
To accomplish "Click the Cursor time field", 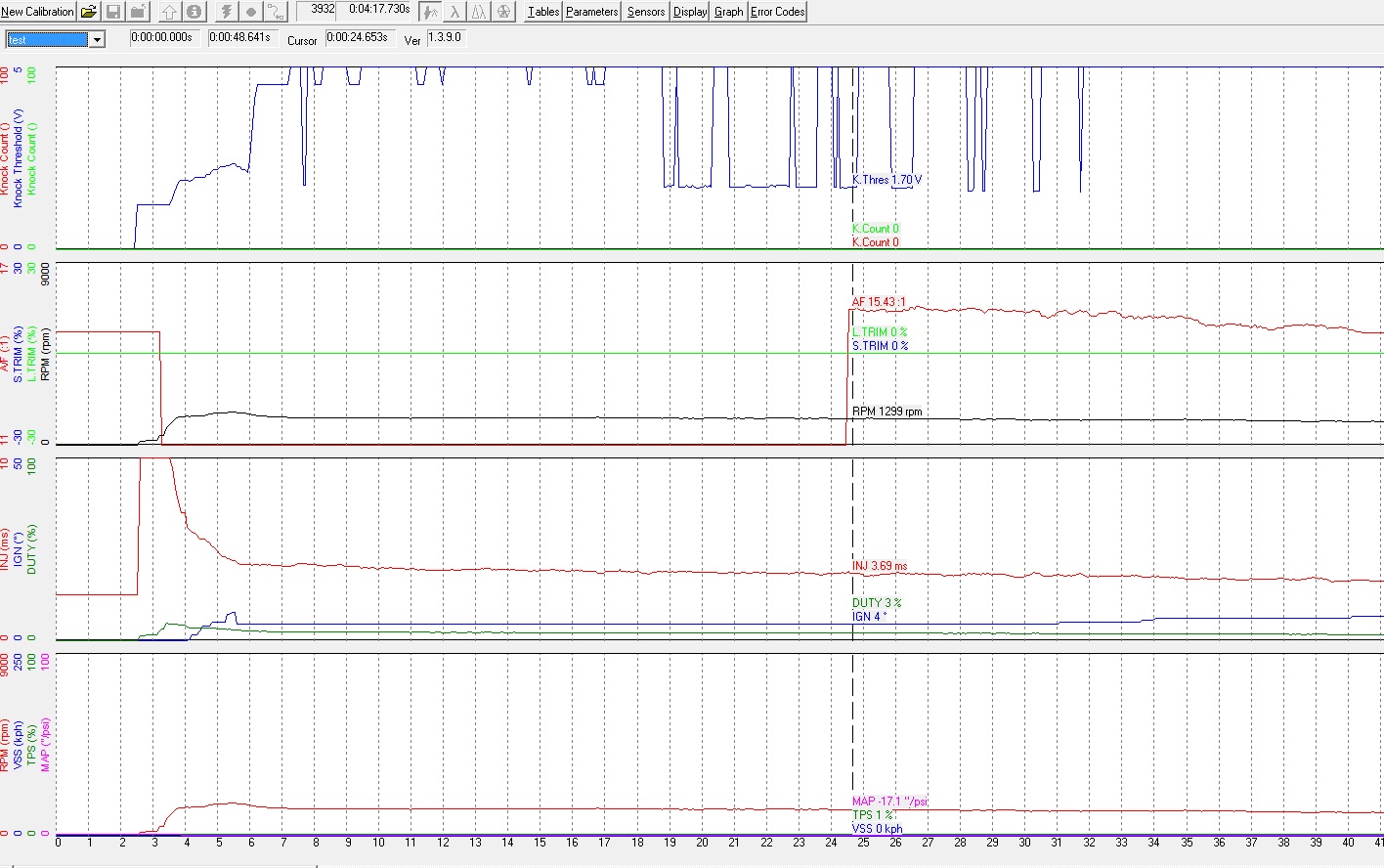I will point(358,37).
